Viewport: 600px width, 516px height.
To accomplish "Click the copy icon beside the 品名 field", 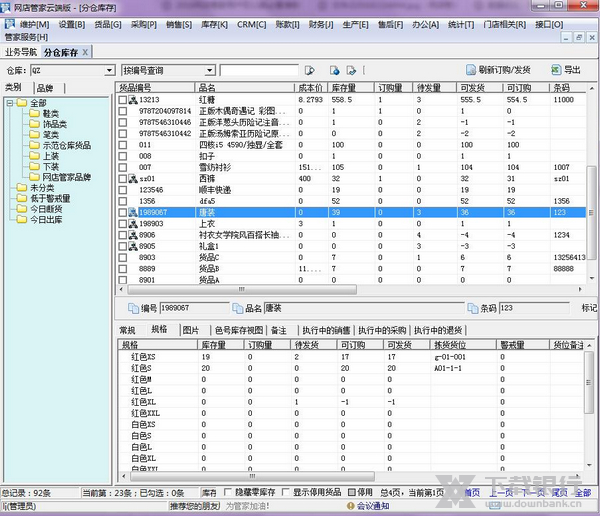I will 238,308.
